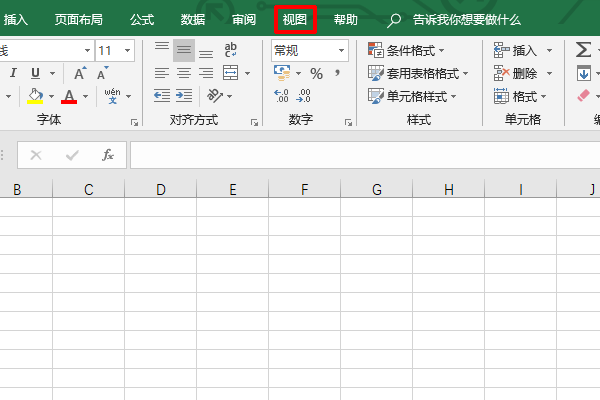Click the Fill down icon
The width and height of the screenshot is (600, 400).
584,73
